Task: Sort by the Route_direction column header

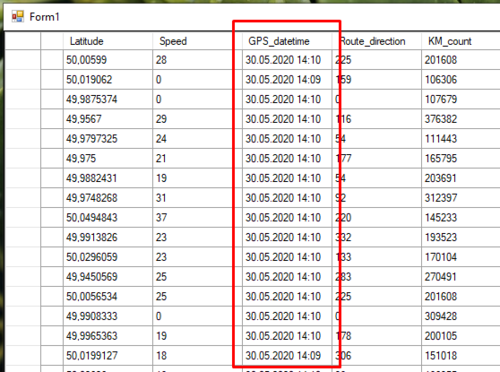Action: pos(377,41)
